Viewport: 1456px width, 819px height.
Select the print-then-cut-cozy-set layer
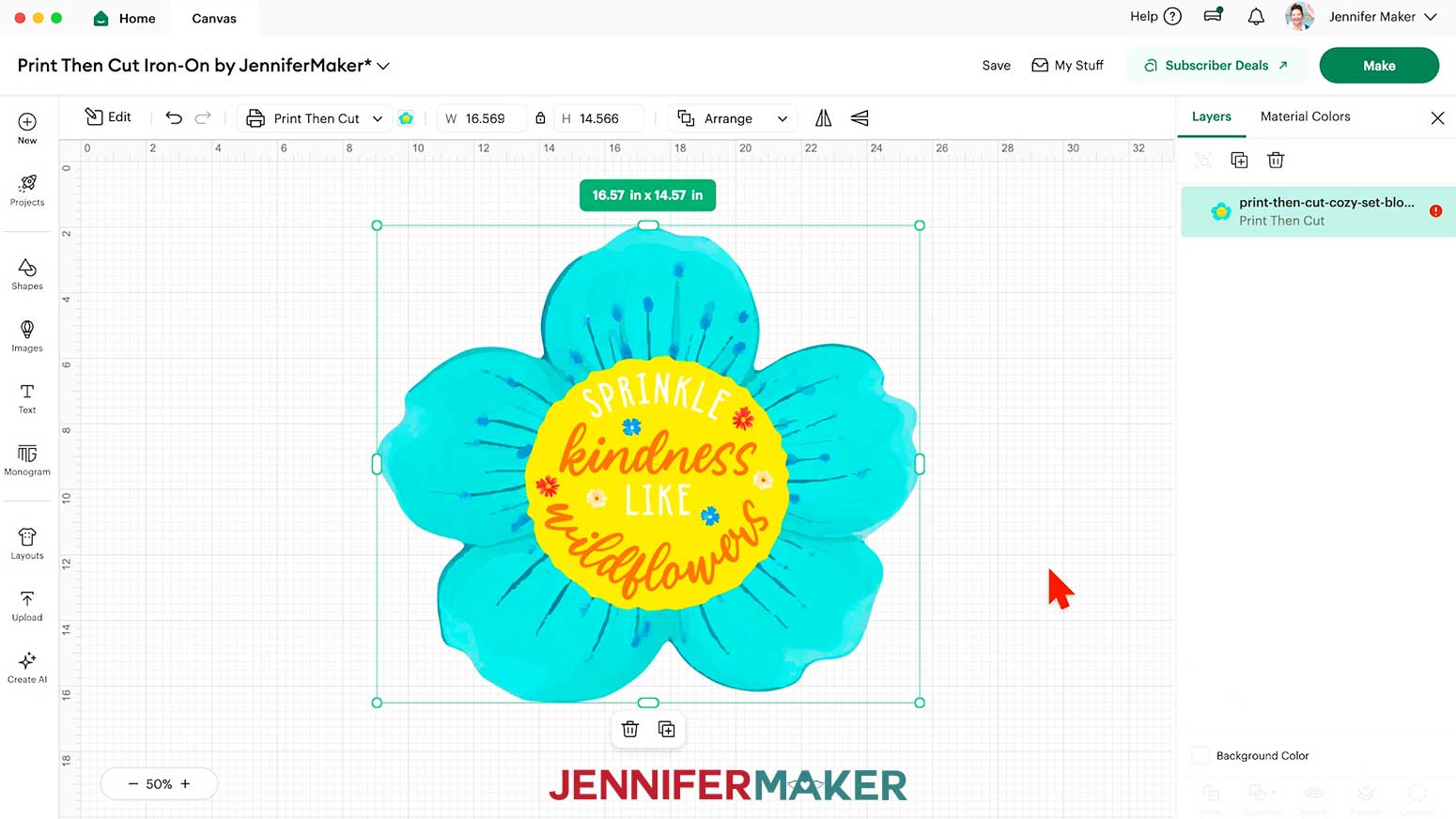click(x=1318, y=211)
